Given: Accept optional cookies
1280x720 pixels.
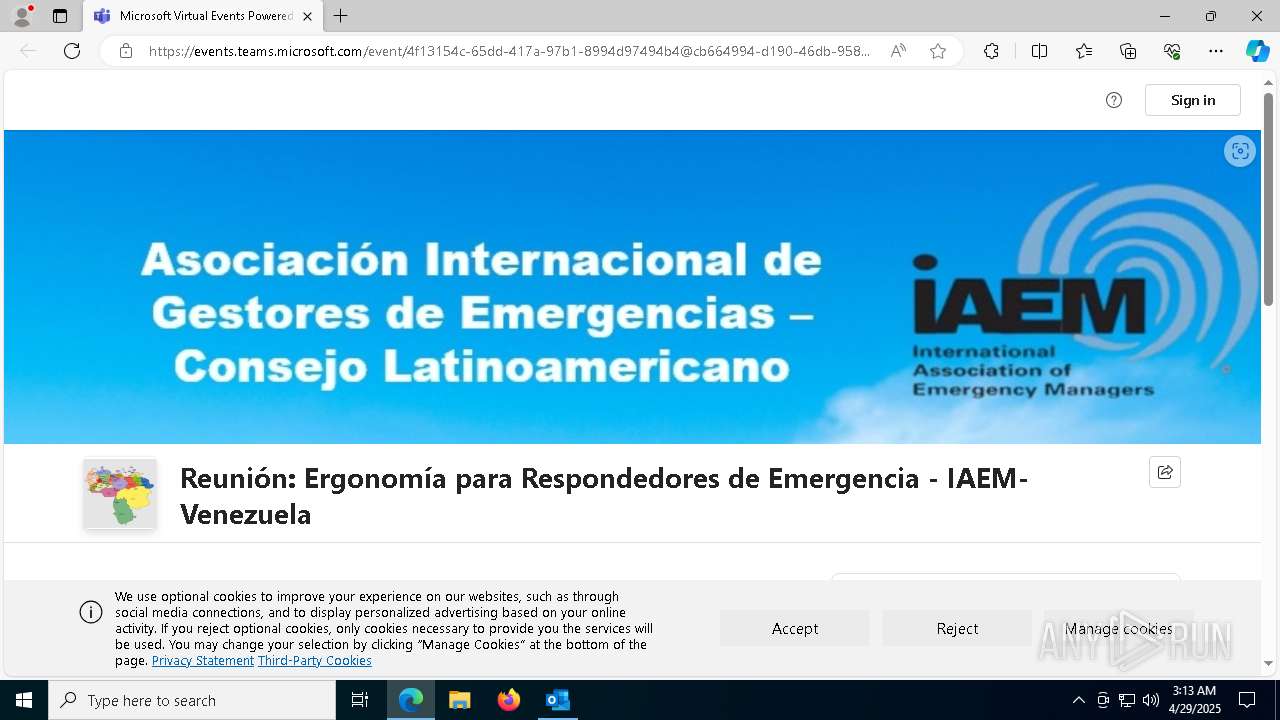Looking at the screenshot, I should coord(795,628).
